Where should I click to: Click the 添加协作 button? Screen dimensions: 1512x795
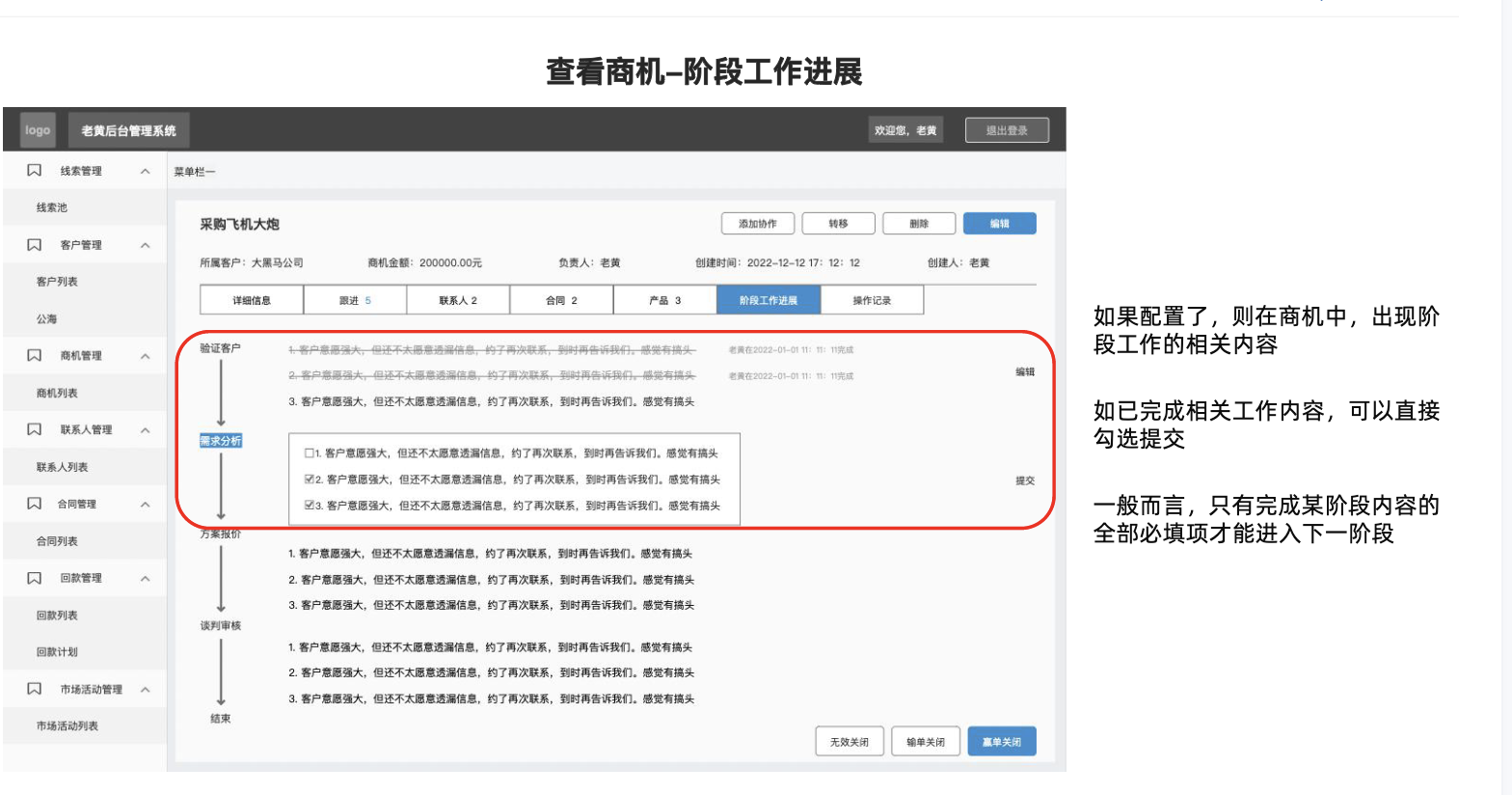coord(758,224)
